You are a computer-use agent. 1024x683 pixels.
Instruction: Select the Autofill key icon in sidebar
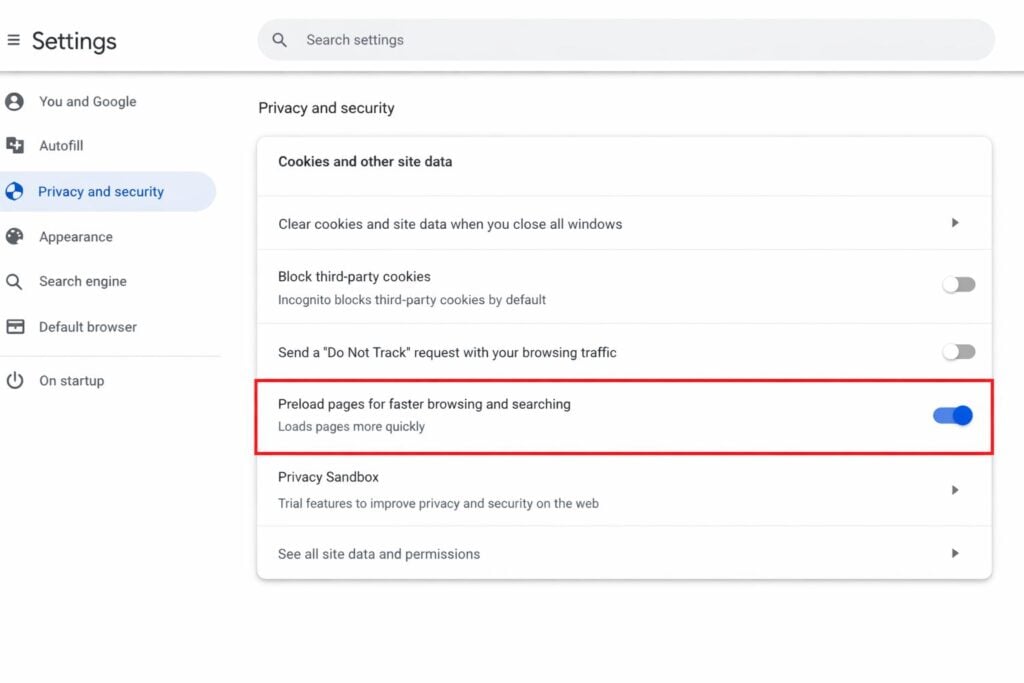[15, 146]
